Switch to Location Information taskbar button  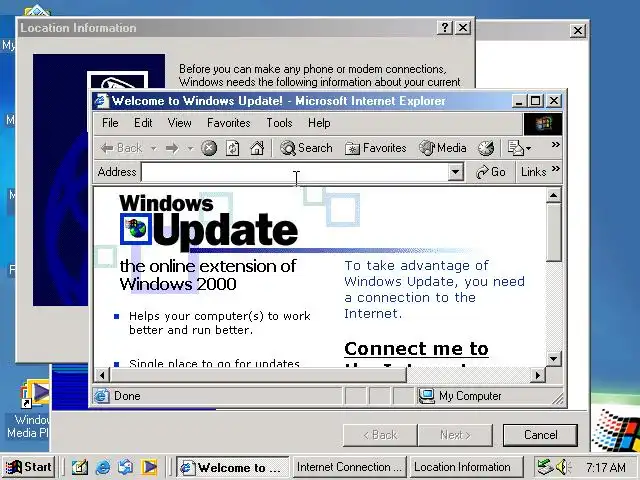click(466, 467)
